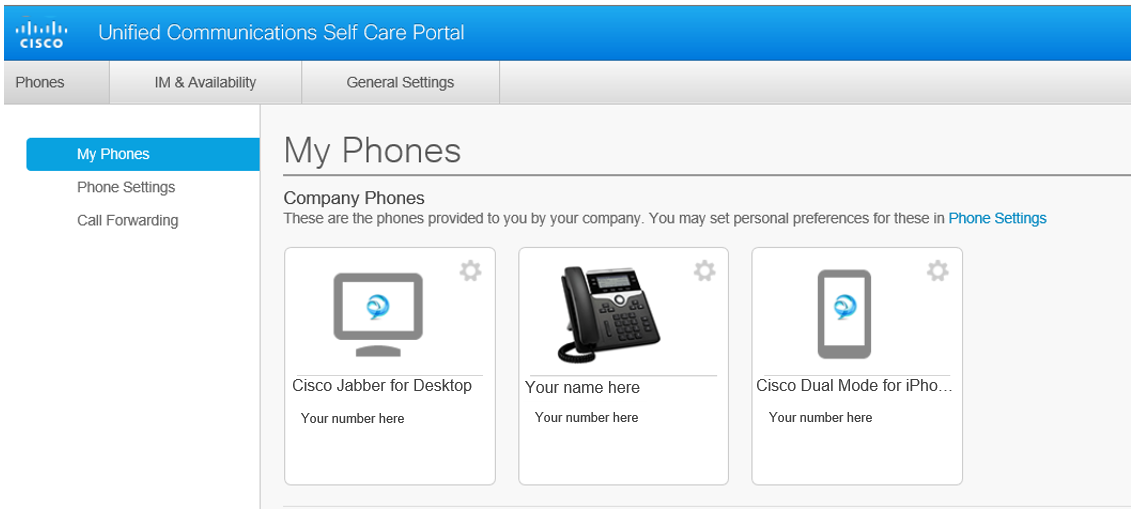Screen dimensions: 1137x514
Task: Click the Cisco logo in header
Action: click(x=40, y=33)
